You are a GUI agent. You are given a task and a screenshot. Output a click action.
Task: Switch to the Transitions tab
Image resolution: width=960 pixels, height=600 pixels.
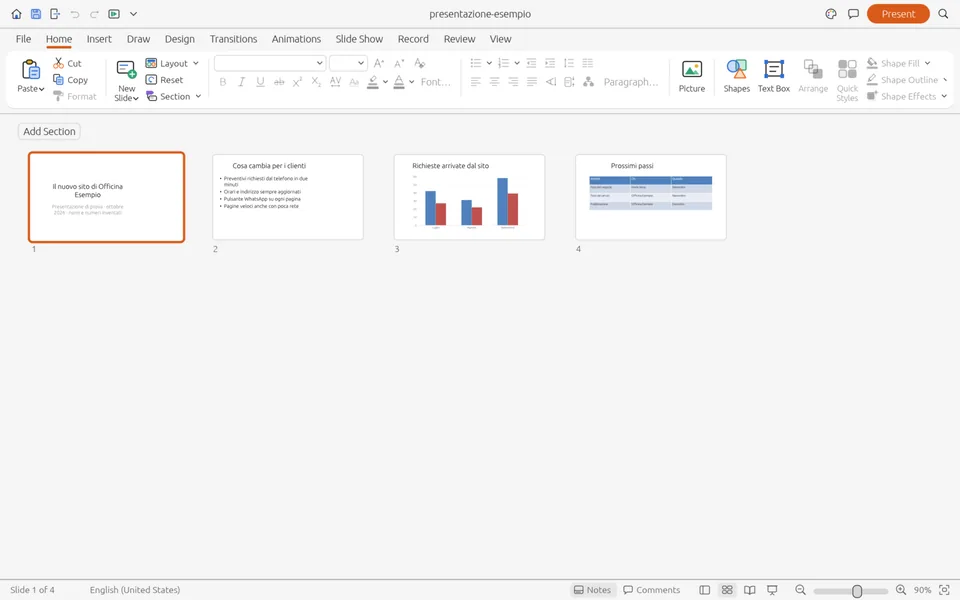tap(233, 39)
